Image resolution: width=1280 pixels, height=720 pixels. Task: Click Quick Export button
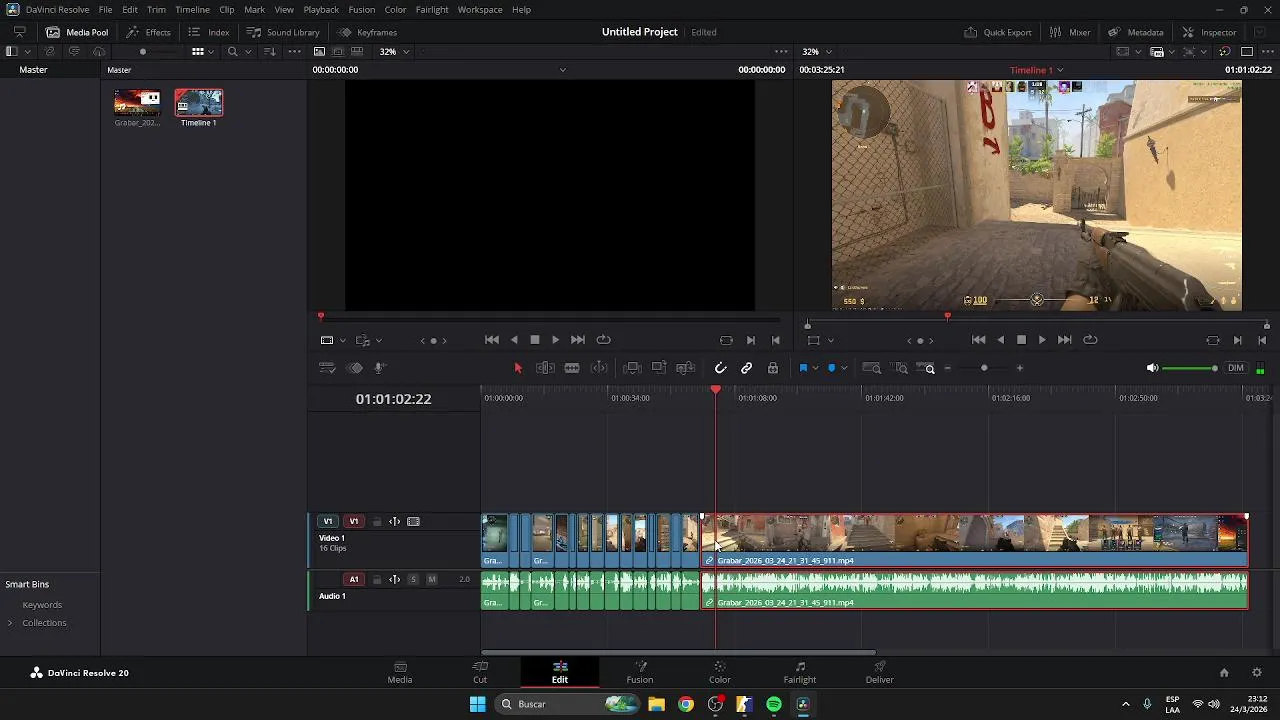998,32
